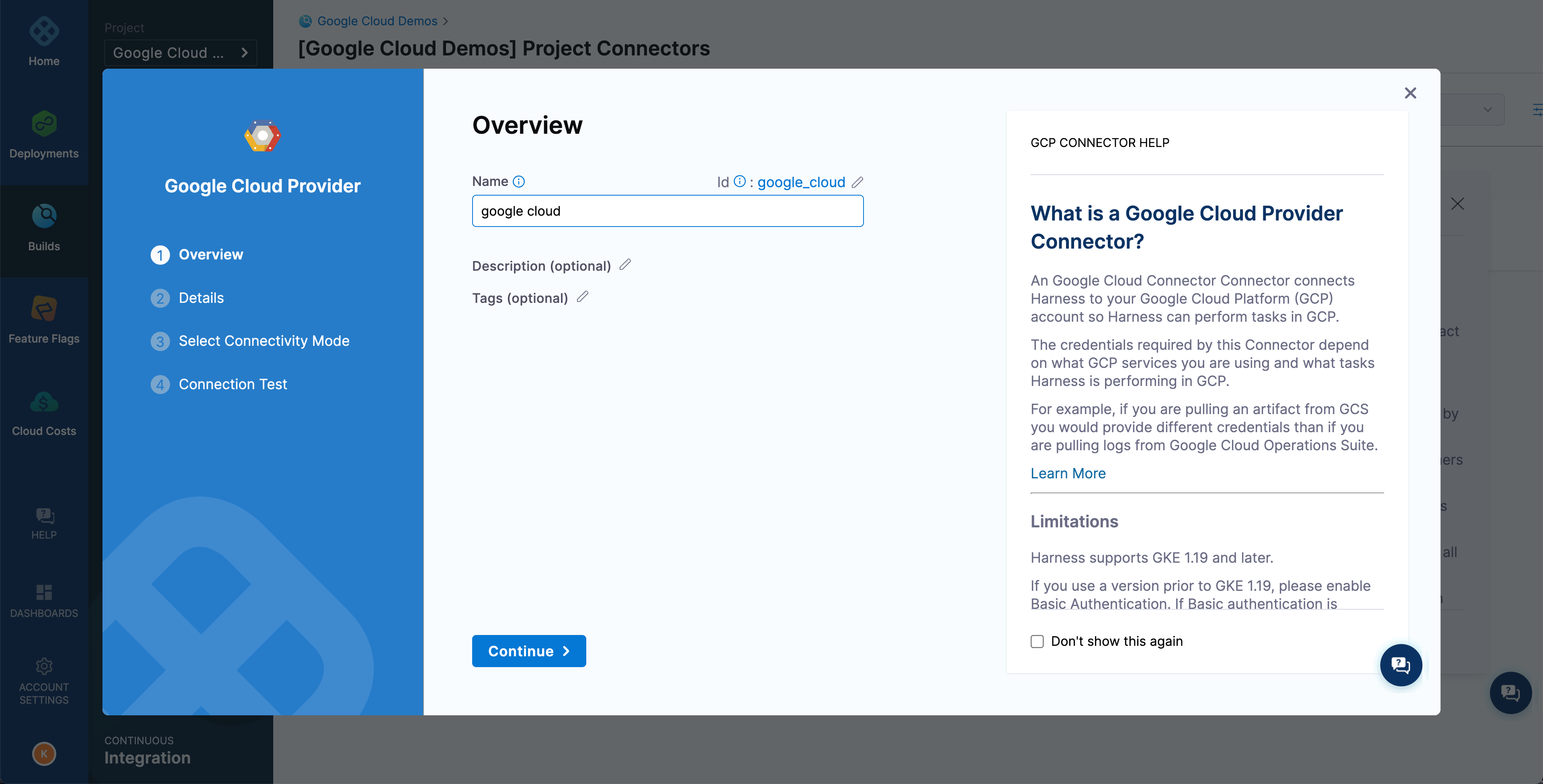Open the Deployments section icon
This screenshot has height=784, width=1543.
(45, 121)
